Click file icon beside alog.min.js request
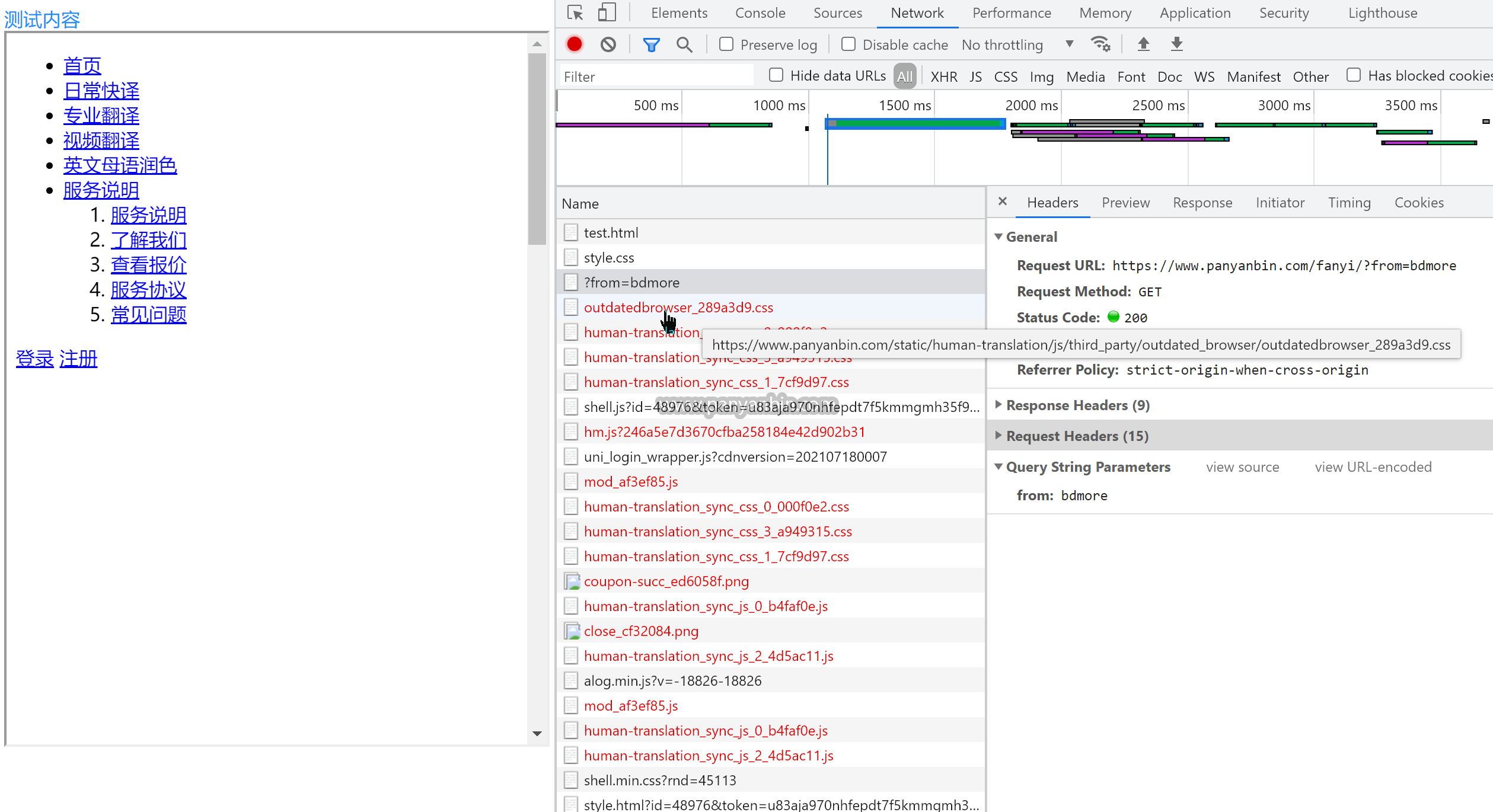Viewport: 1493px width, 812px height. click(570, 680)
